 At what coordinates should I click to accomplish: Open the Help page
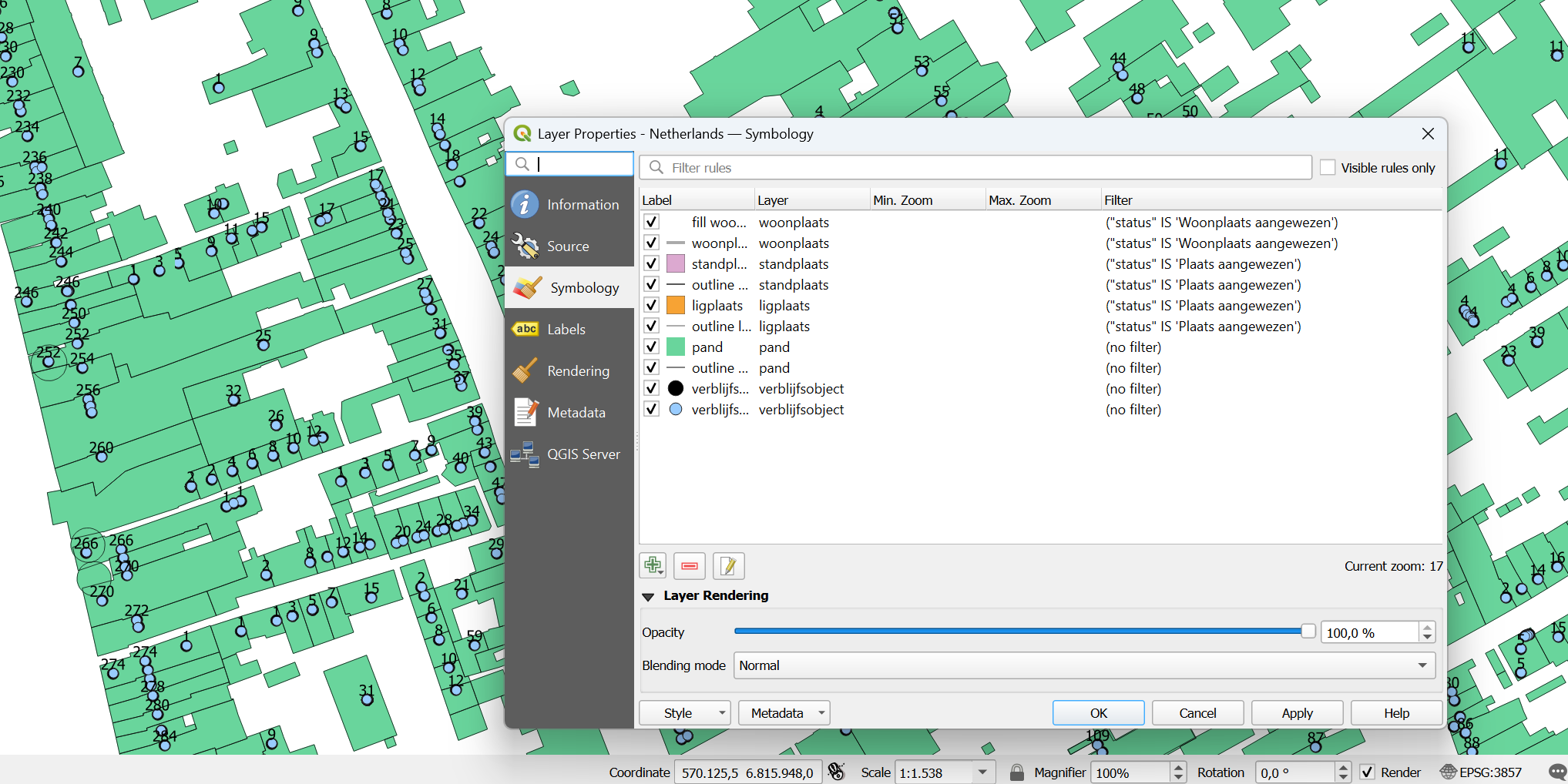pyautogui.click(x=1395, y=712)
